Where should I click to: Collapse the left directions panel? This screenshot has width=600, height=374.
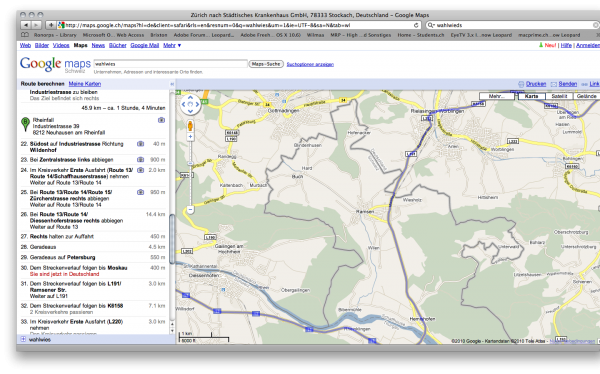172,84
